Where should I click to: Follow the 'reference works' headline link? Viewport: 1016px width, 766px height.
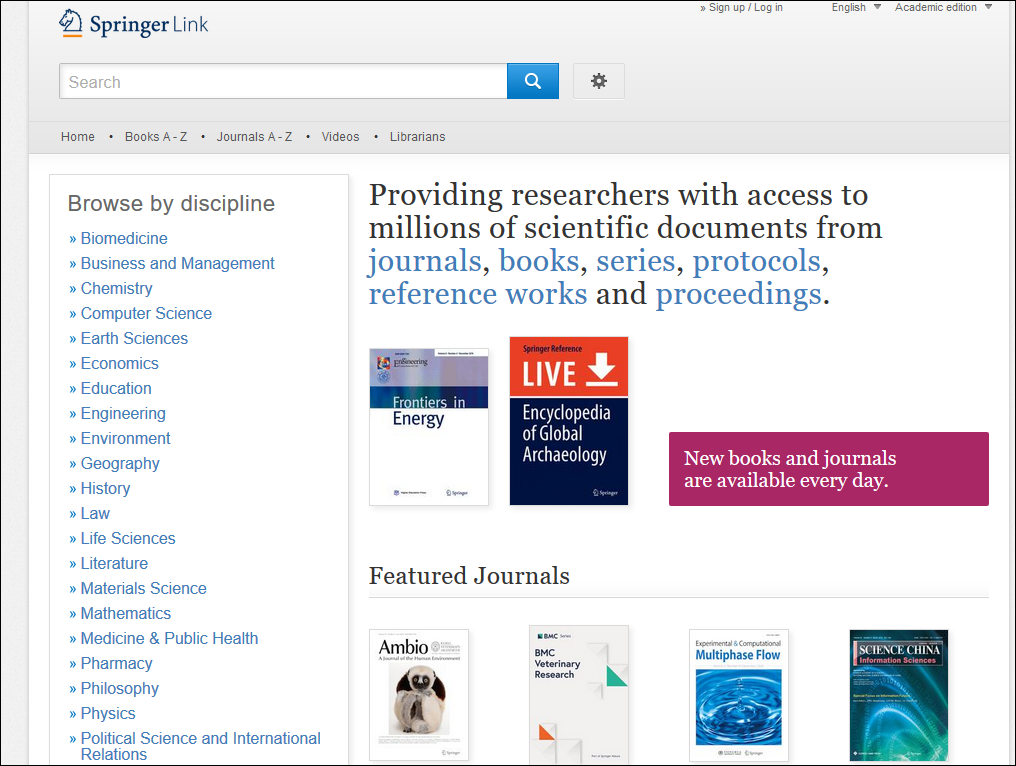click(478, 294)
